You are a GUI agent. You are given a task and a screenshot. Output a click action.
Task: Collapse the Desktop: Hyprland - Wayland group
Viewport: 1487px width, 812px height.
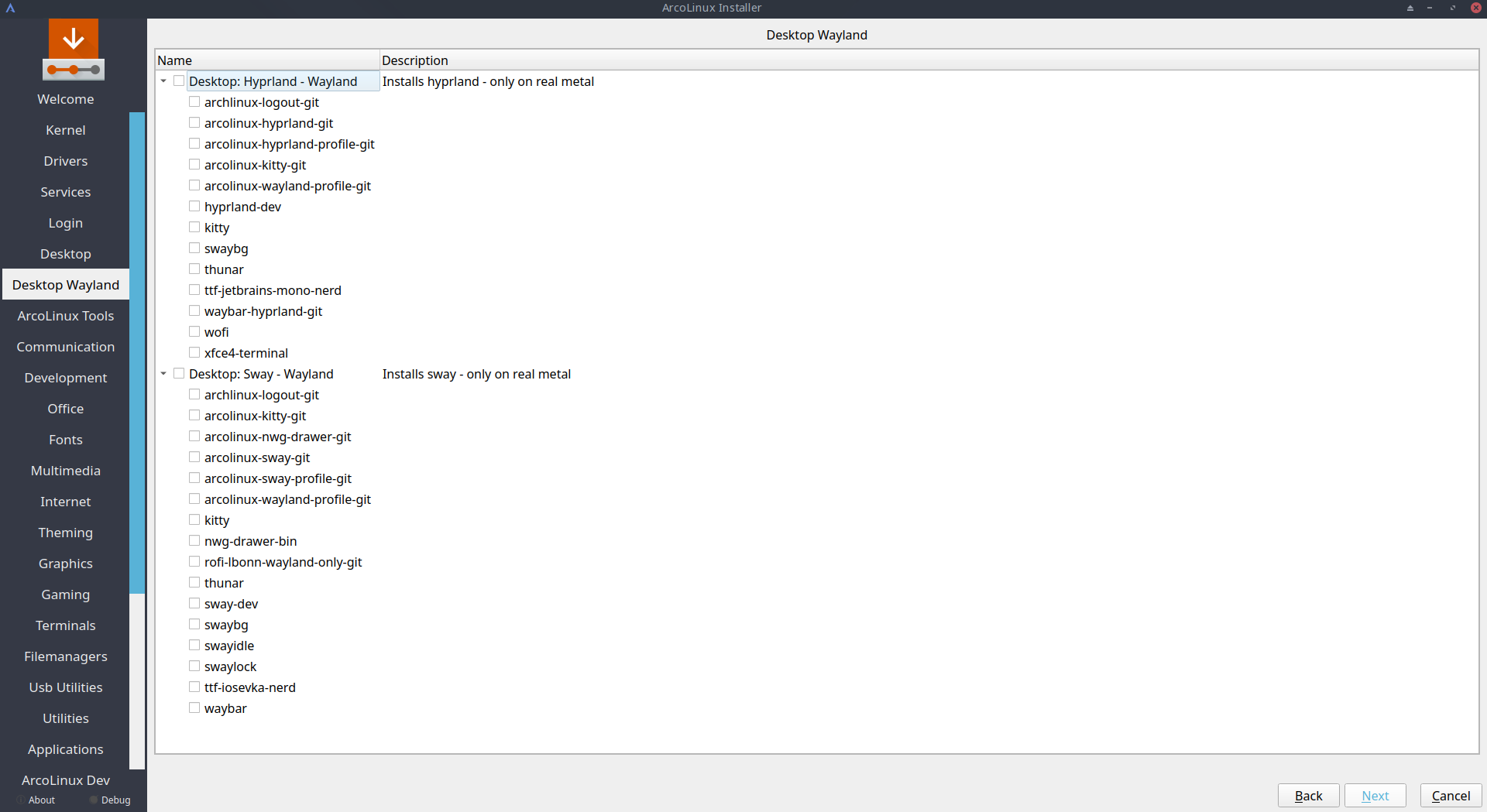[163, 81]
